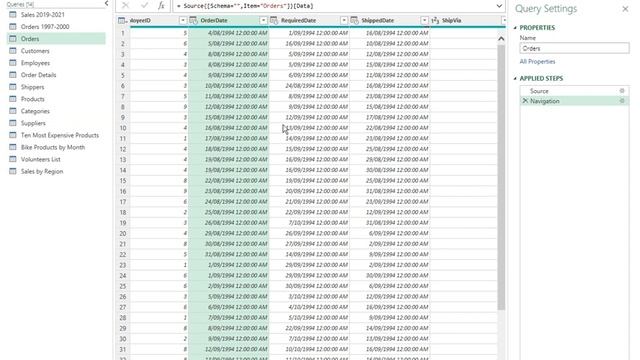Change the RequiredDate data type icon
This screenshot has width=640, height=360.
(x=274, y=20)
